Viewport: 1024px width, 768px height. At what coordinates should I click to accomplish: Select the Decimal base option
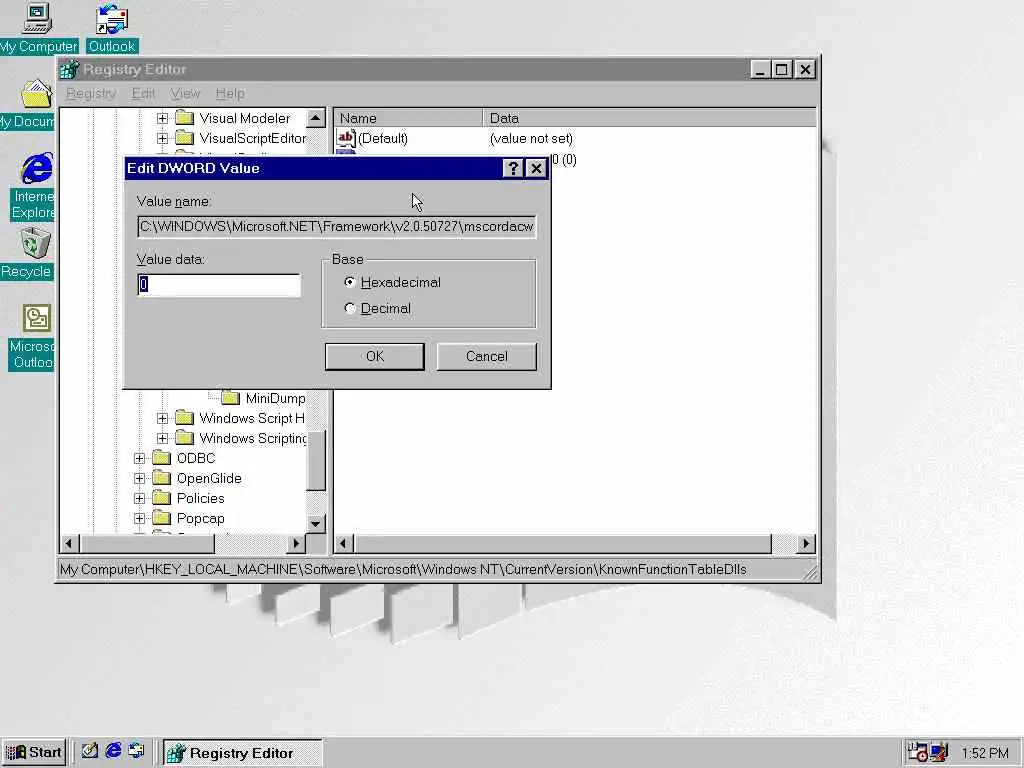377,308
